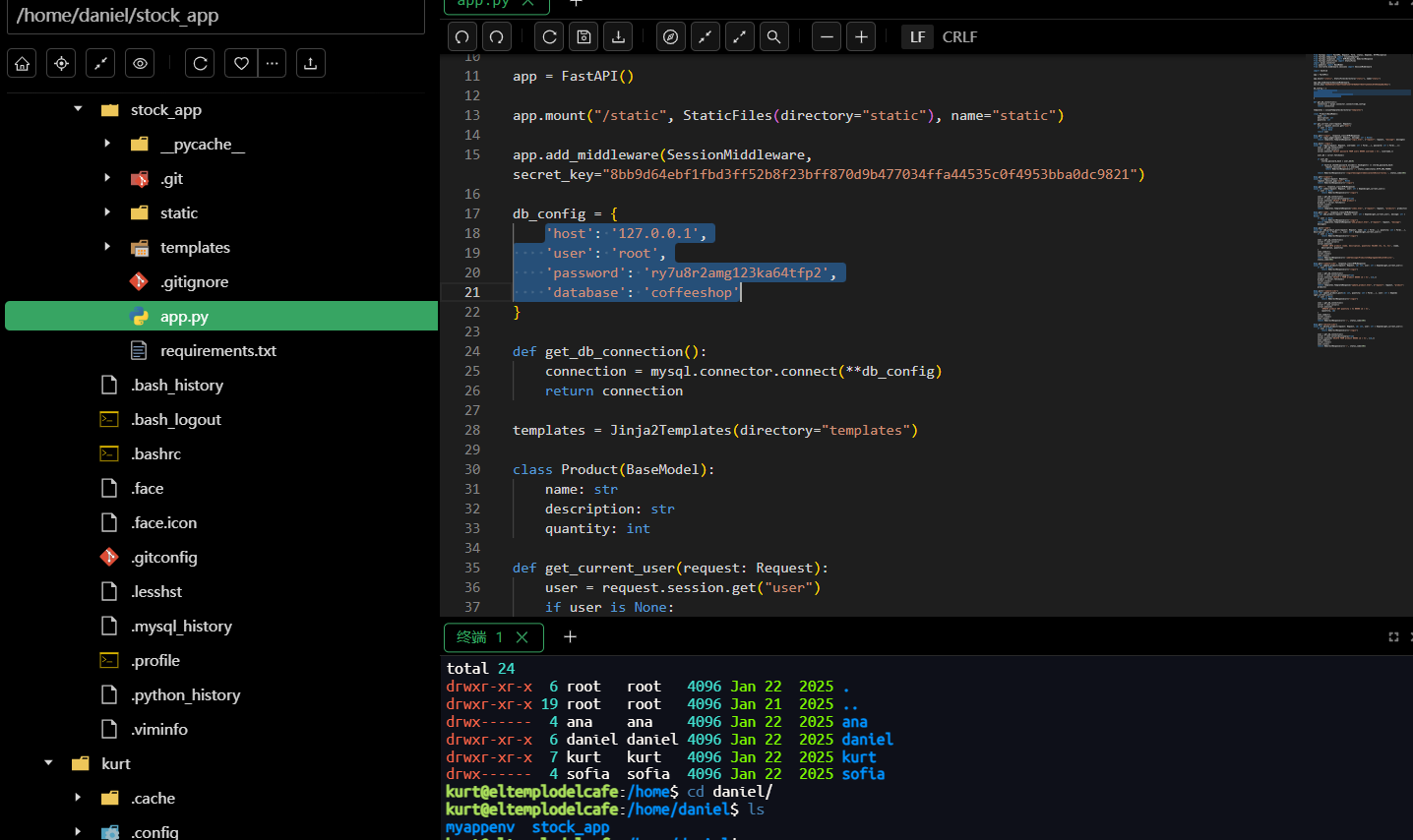Viewport: 1413px width, 840px height.
Task: Click the home directory icon in file panel
Action: pyautogui.click(x=23, y=63)
